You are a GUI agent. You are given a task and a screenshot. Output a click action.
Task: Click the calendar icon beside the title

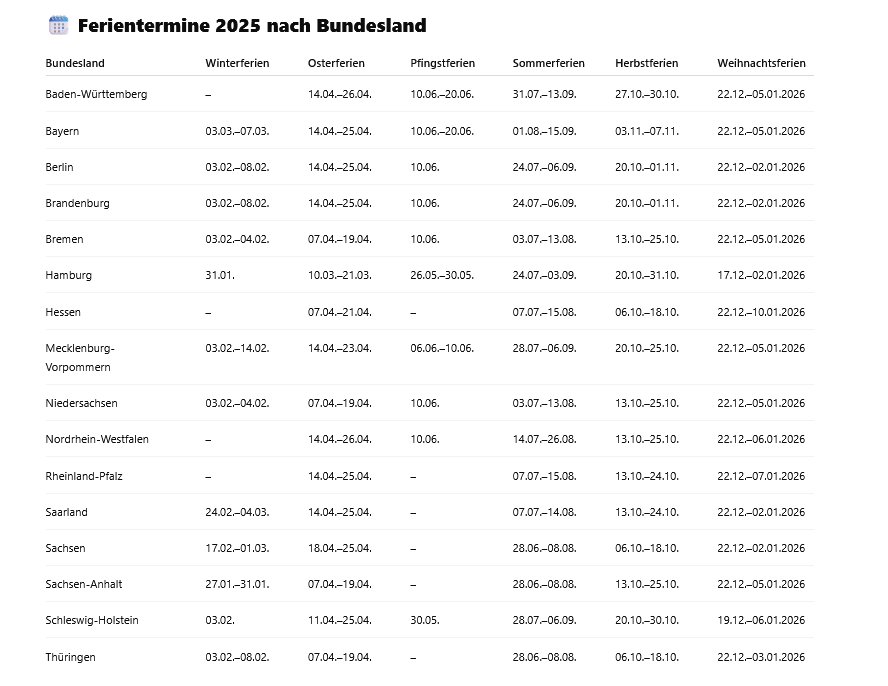(x=59, y=26)
